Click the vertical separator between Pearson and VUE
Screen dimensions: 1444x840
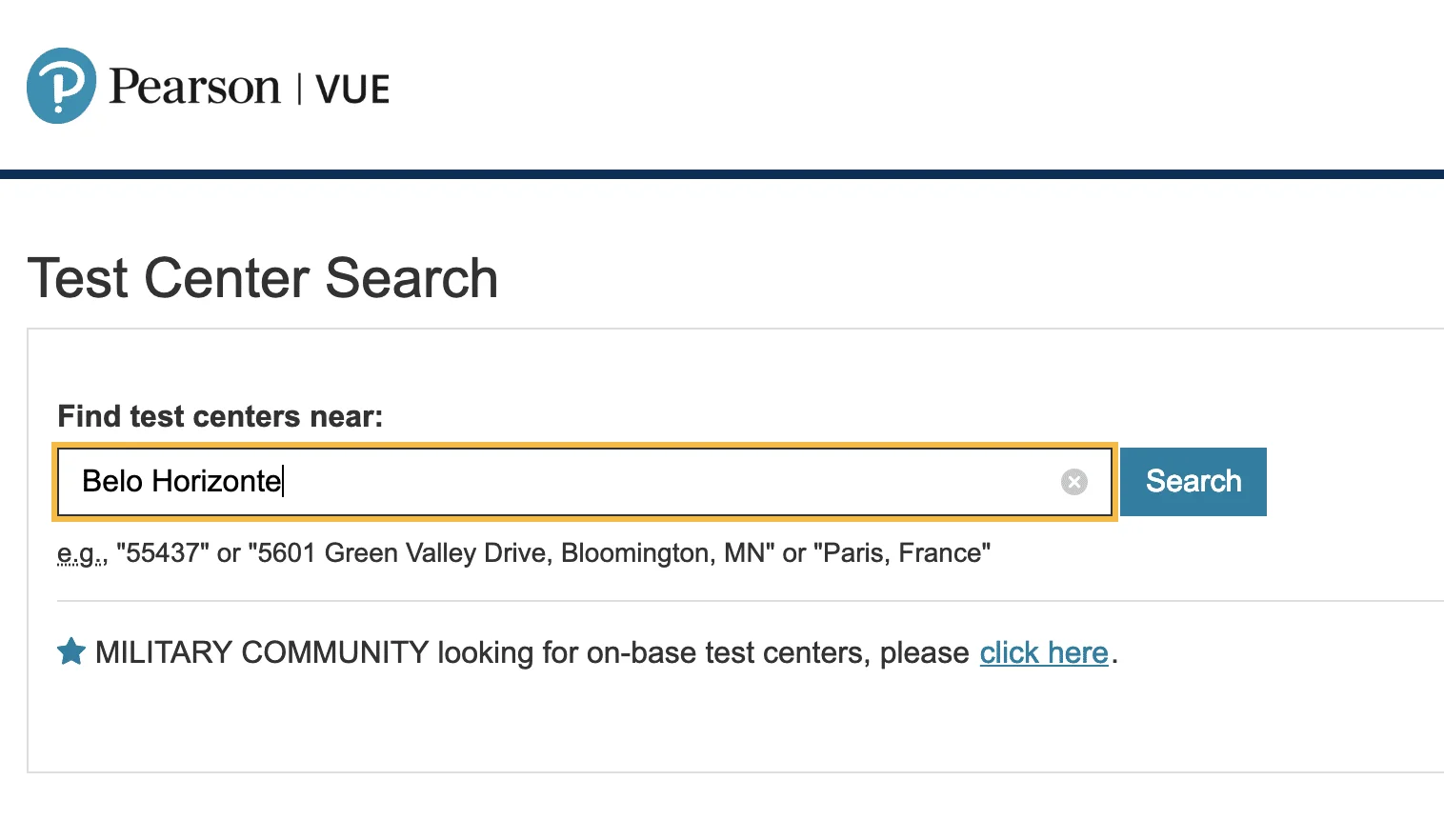299,89
